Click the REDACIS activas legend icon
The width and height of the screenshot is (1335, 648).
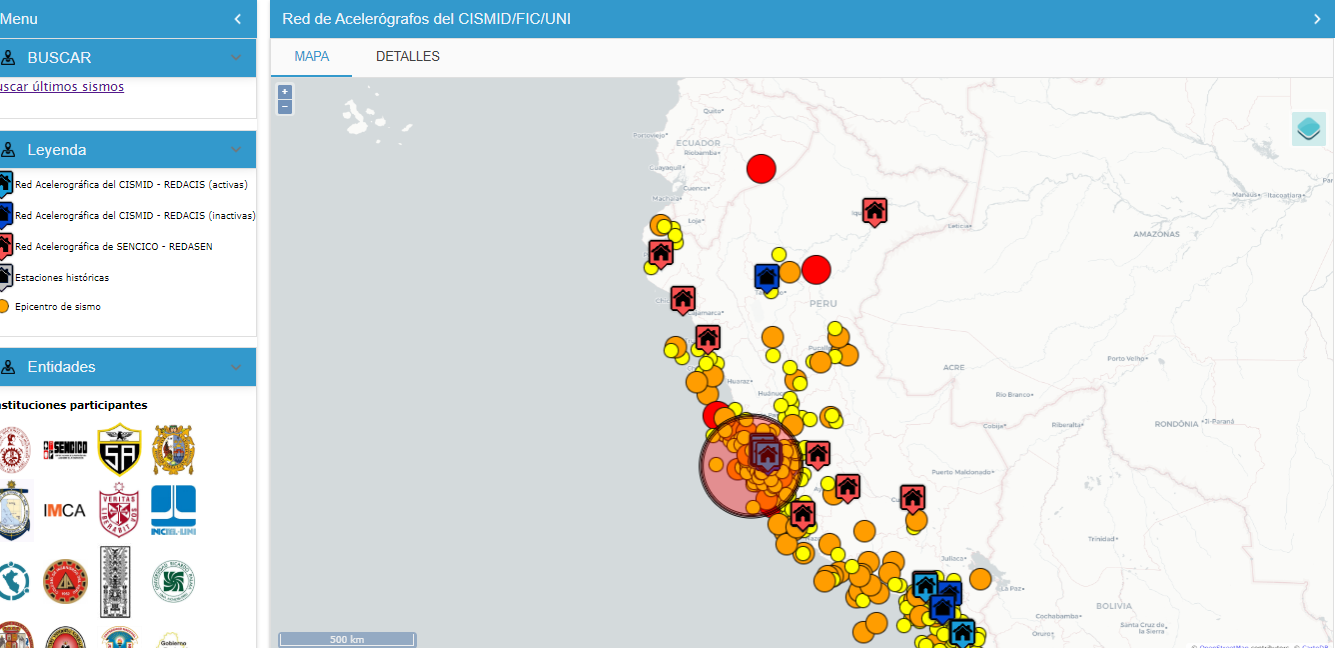pos(5,183)
